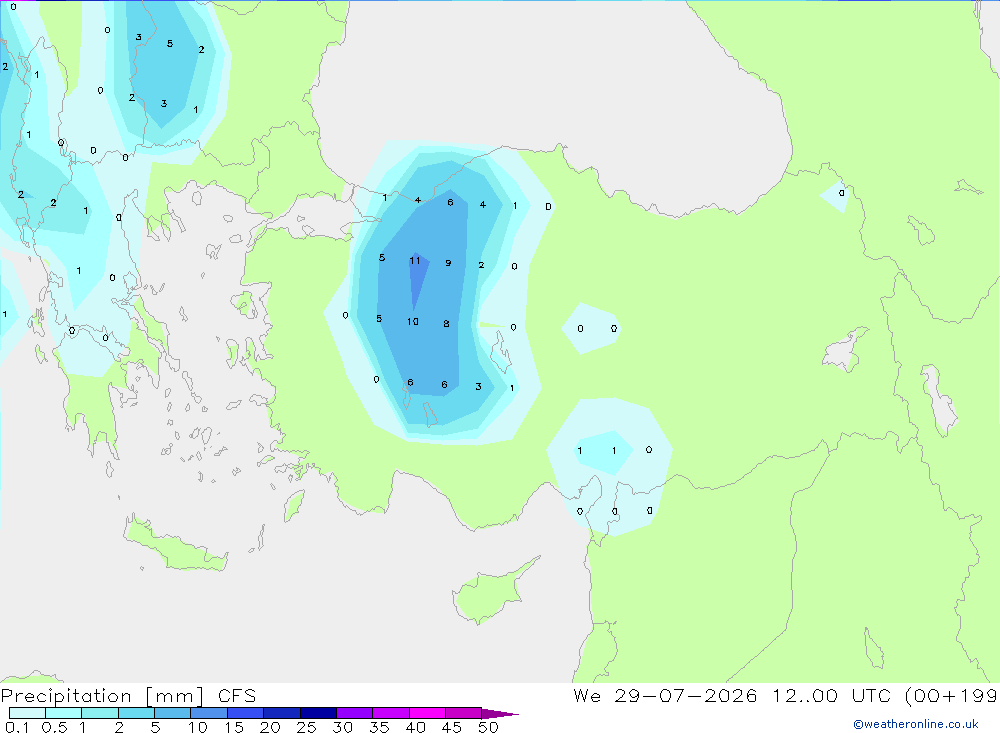1000x733 pixels.
Task: Choose the 20–25 mm legend color swatch
Action: [x=281, y=713]
